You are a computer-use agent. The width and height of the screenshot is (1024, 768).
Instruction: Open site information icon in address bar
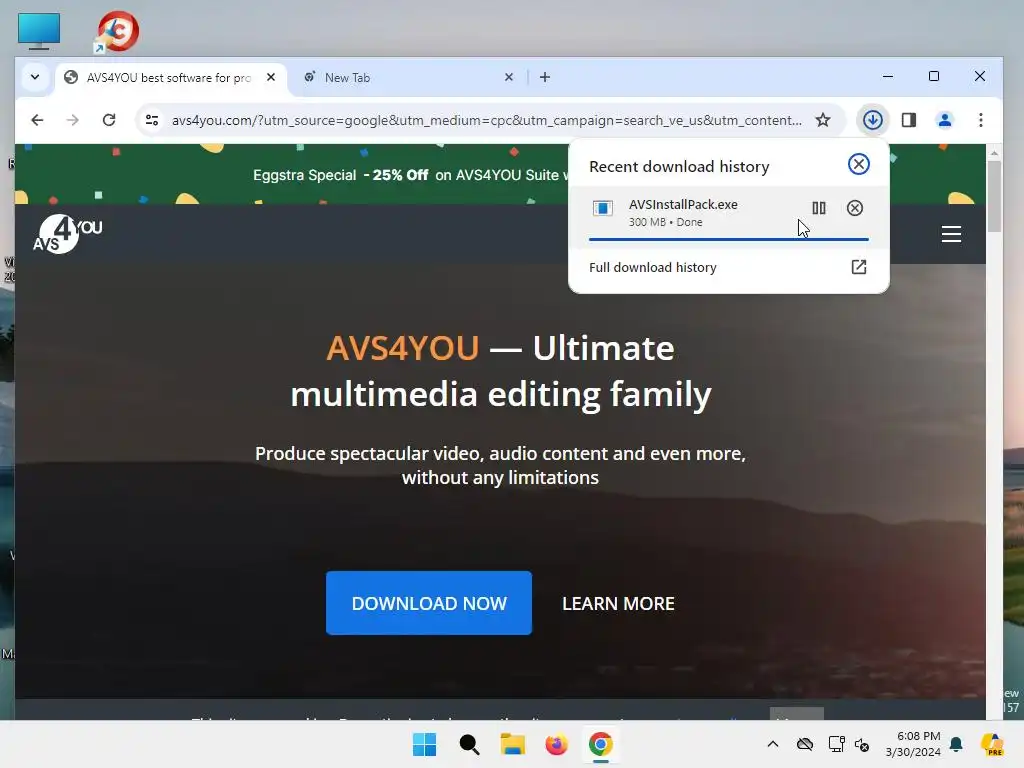(152, 120)
